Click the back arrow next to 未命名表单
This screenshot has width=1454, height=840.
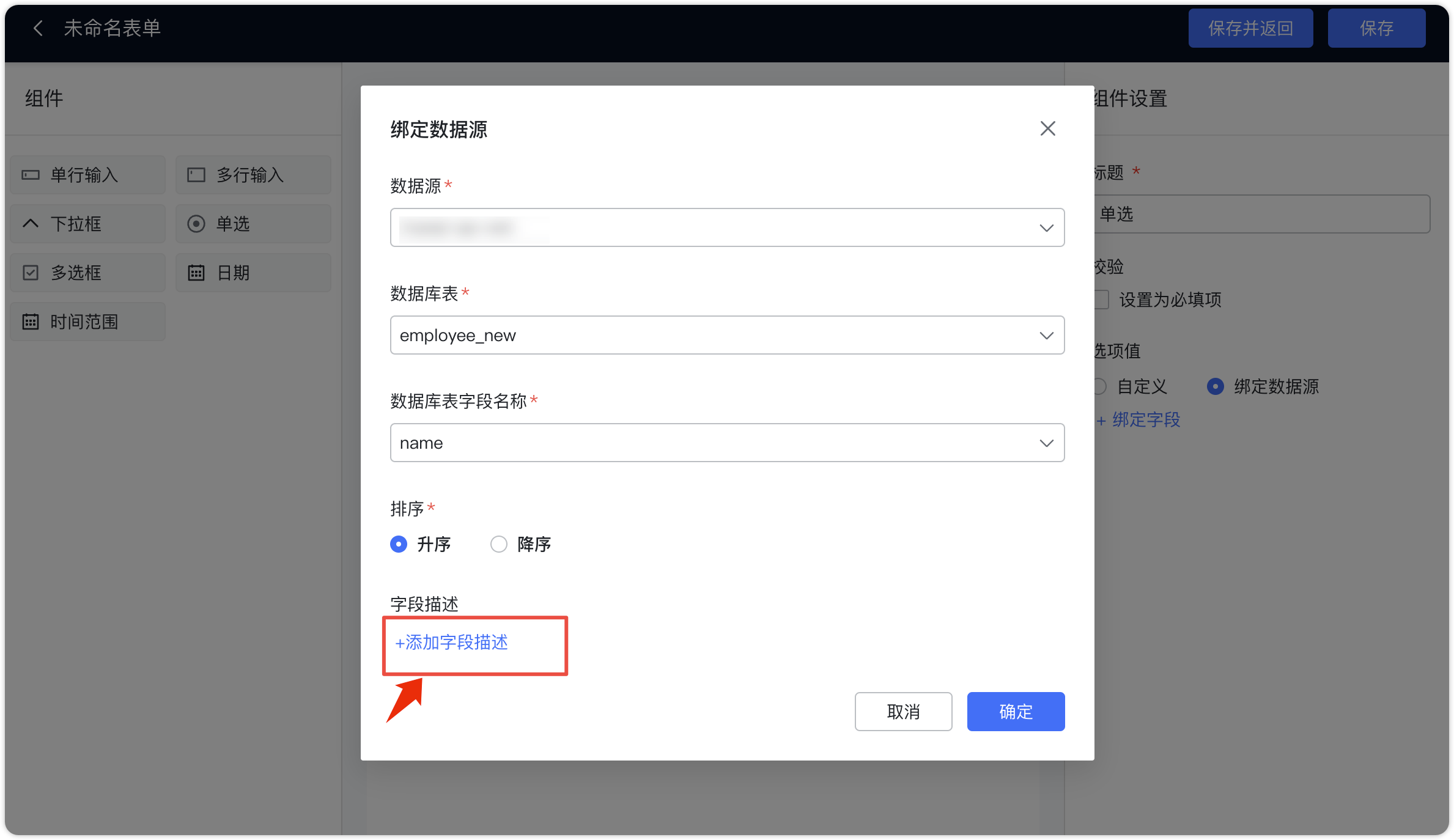tap(38, 28)
